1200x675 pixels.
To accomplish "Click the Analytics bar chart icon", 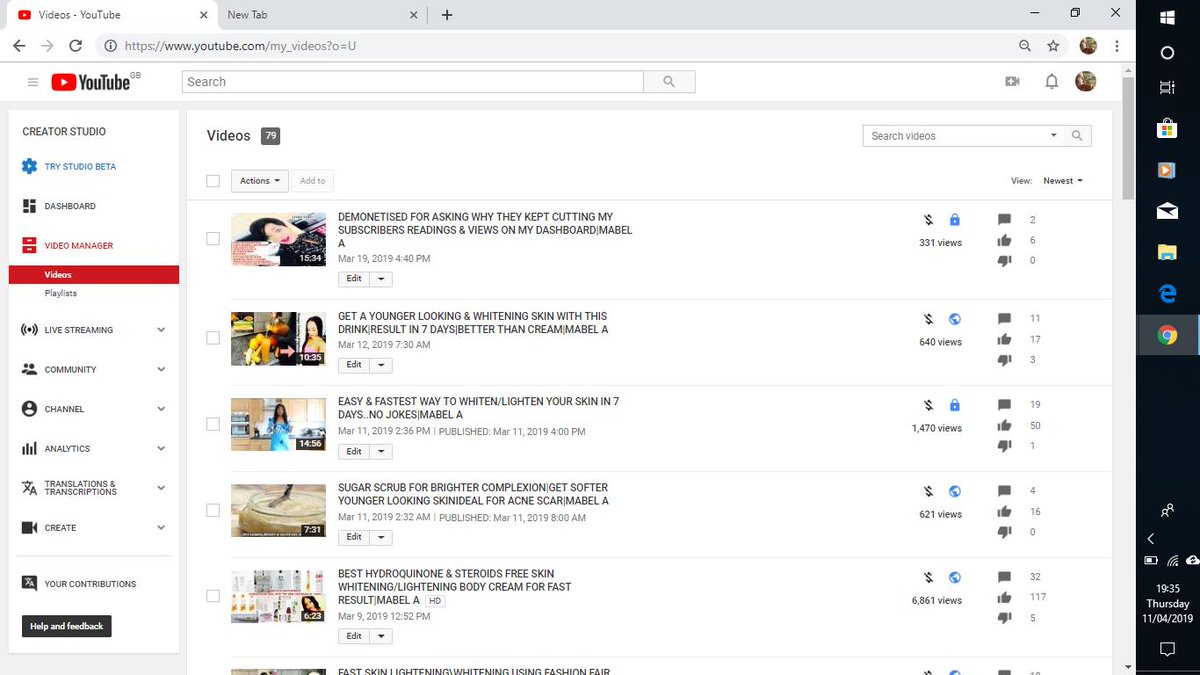I will [29, 449].
